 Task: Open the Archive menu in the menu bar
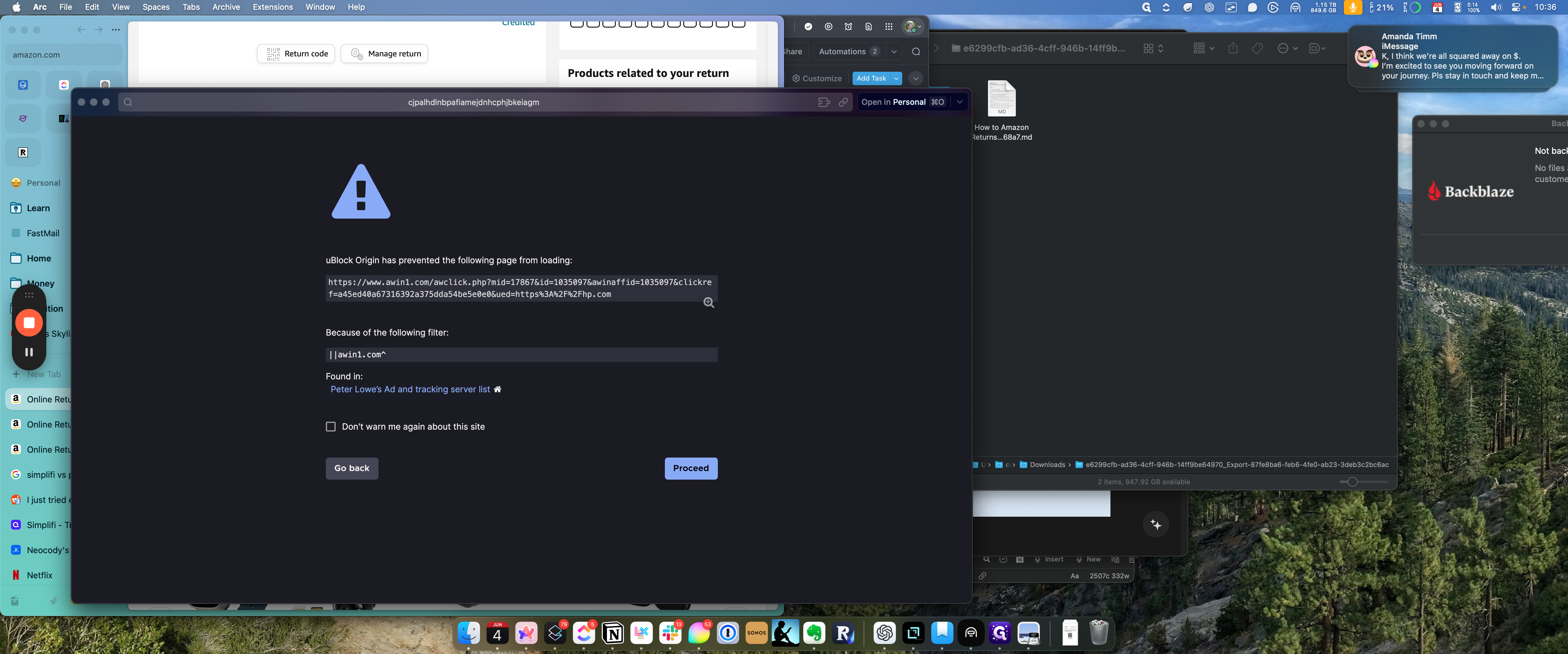tap(226, 7)
